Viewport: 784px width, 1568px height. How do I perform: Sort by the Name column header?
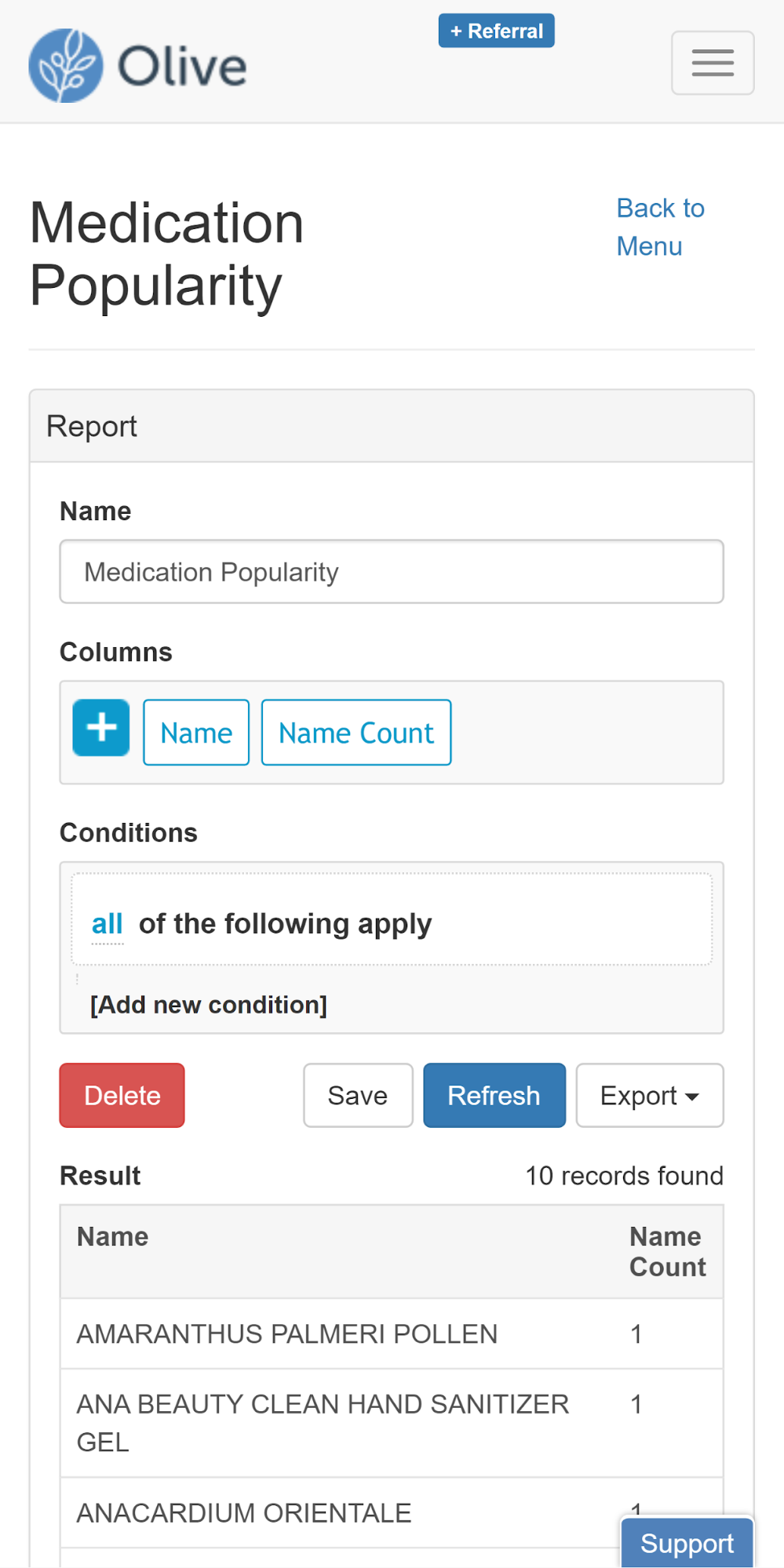[x=112, y=1237]
